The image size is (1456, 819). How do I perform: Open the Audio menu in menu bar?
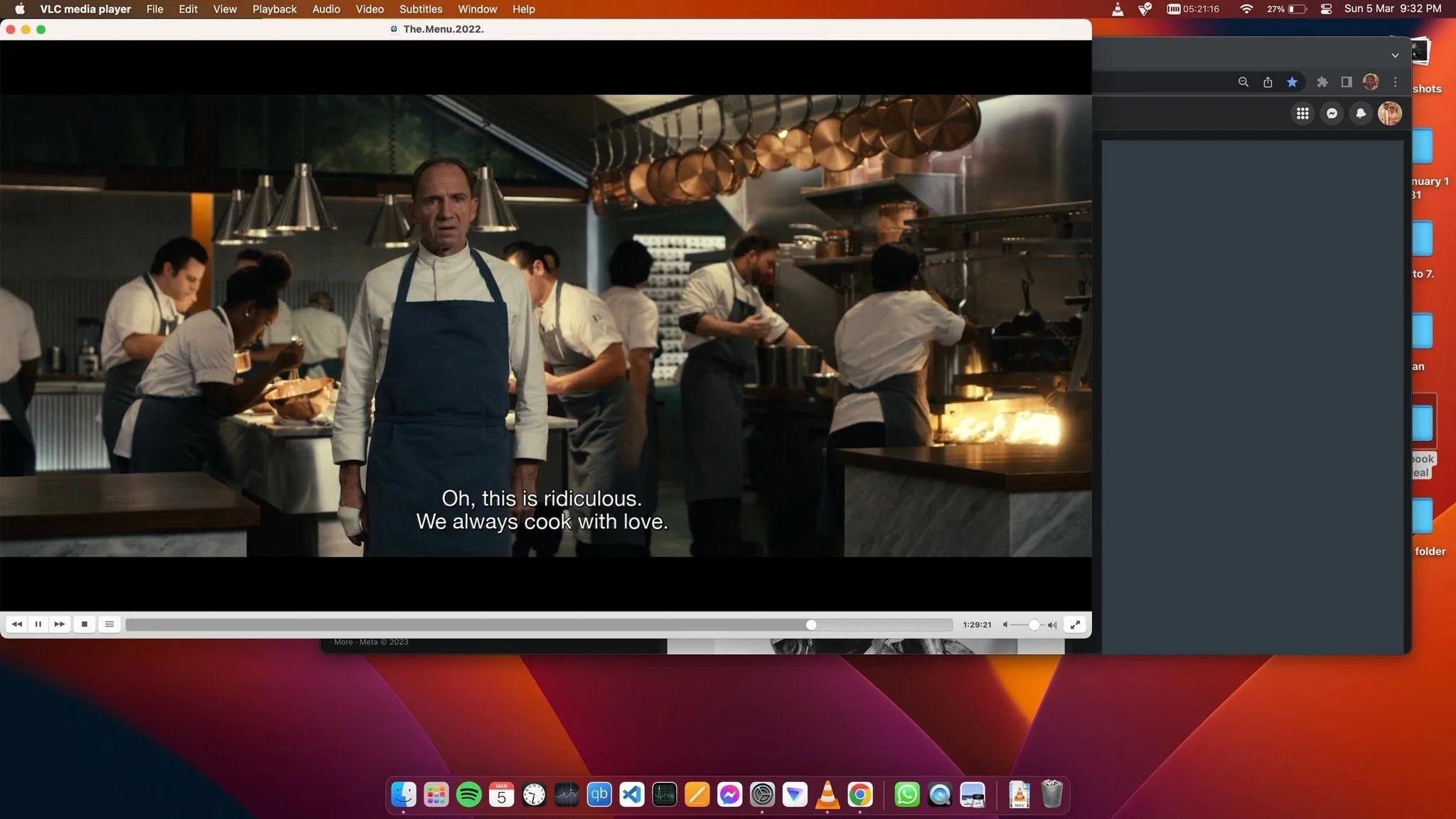(x=326, y=9)
